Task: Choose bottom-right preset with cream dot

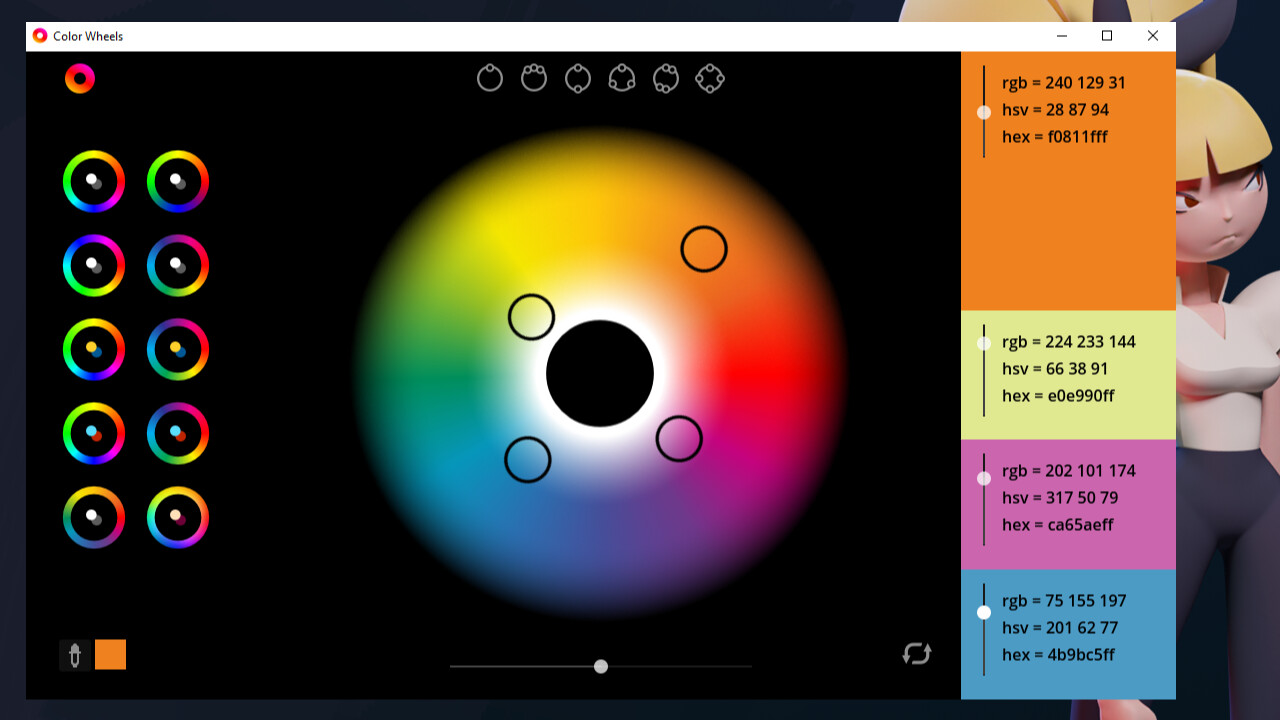Action: (178, 517)
